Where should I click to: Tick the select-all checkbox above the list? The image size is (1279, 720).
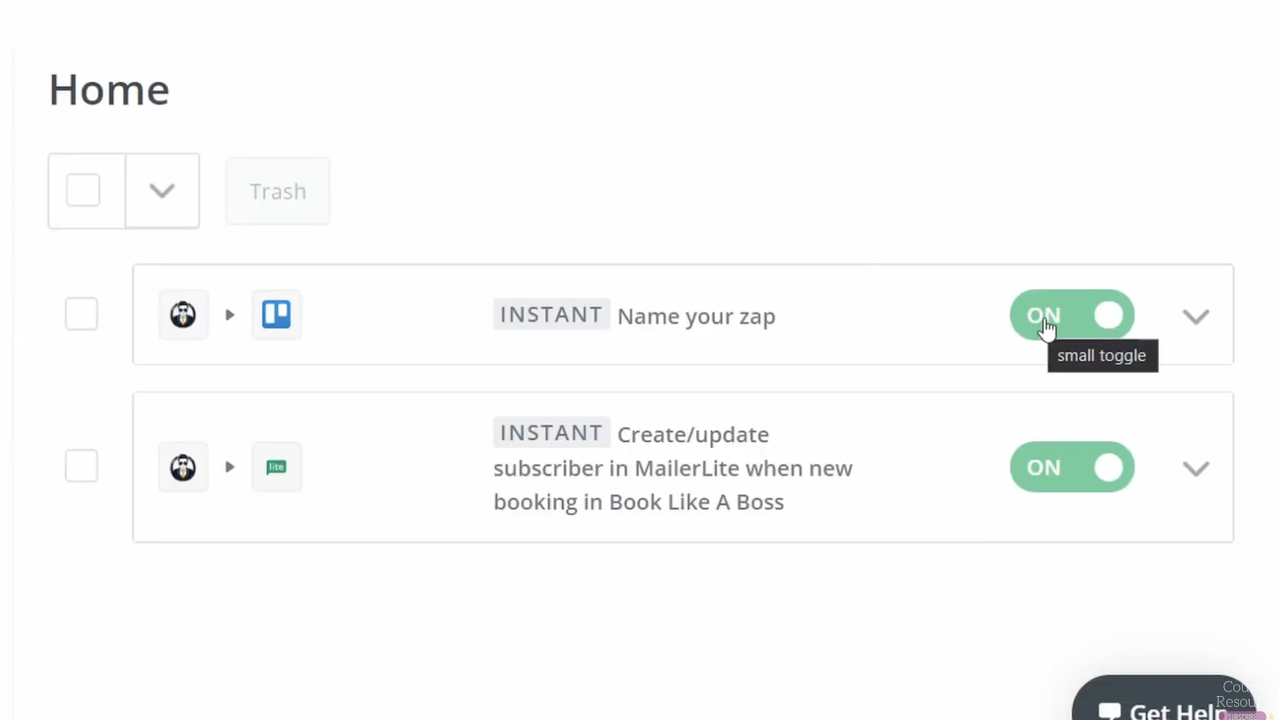[83, 190]
